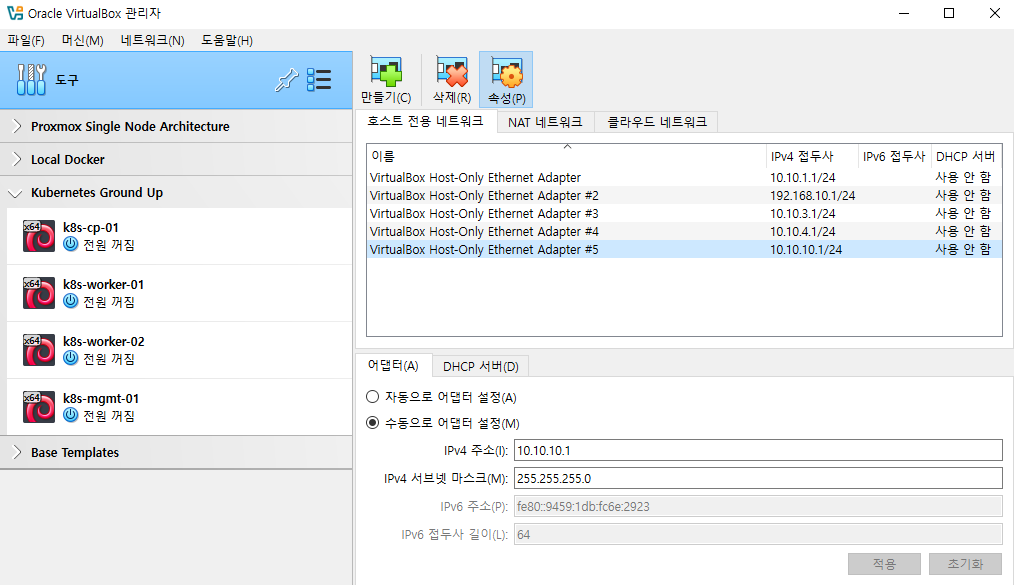Expand the Local Docker group
This screenshot has height=585, width=1014.
17,159
